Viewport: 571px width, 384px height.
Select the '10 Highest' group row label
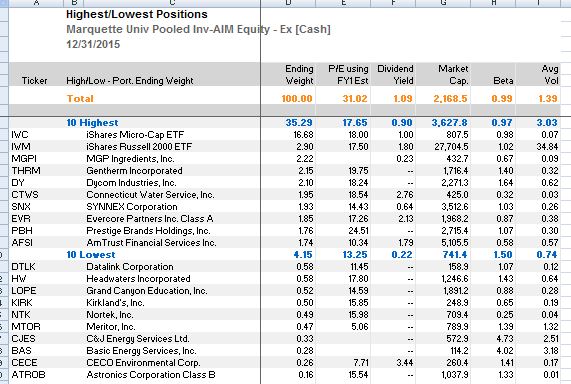[92, 123]
